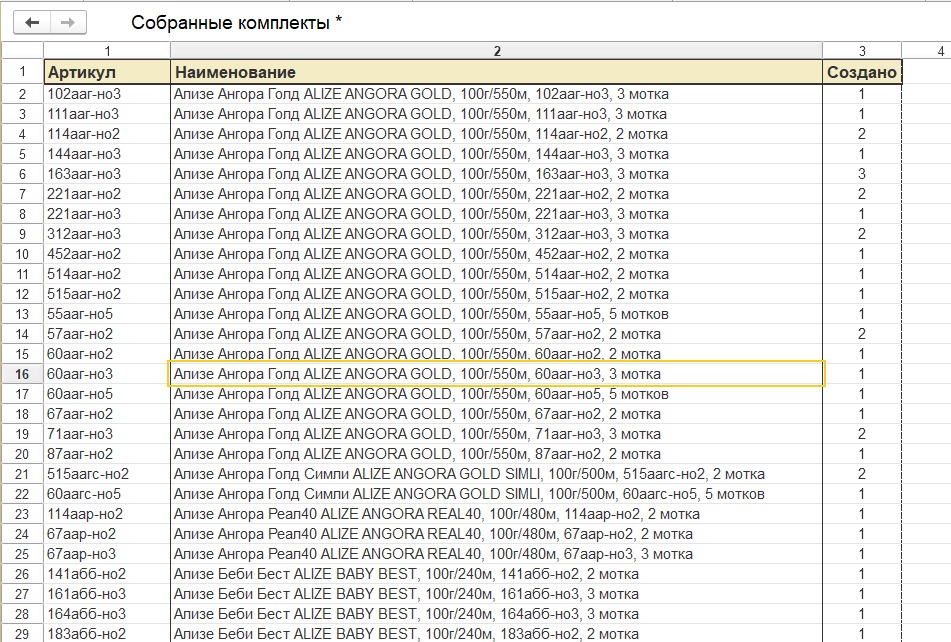Click name cell ending '60ааг-но5, 5 мотков'
This screenshot has width=951, height=642.
(x=496, y=394)
